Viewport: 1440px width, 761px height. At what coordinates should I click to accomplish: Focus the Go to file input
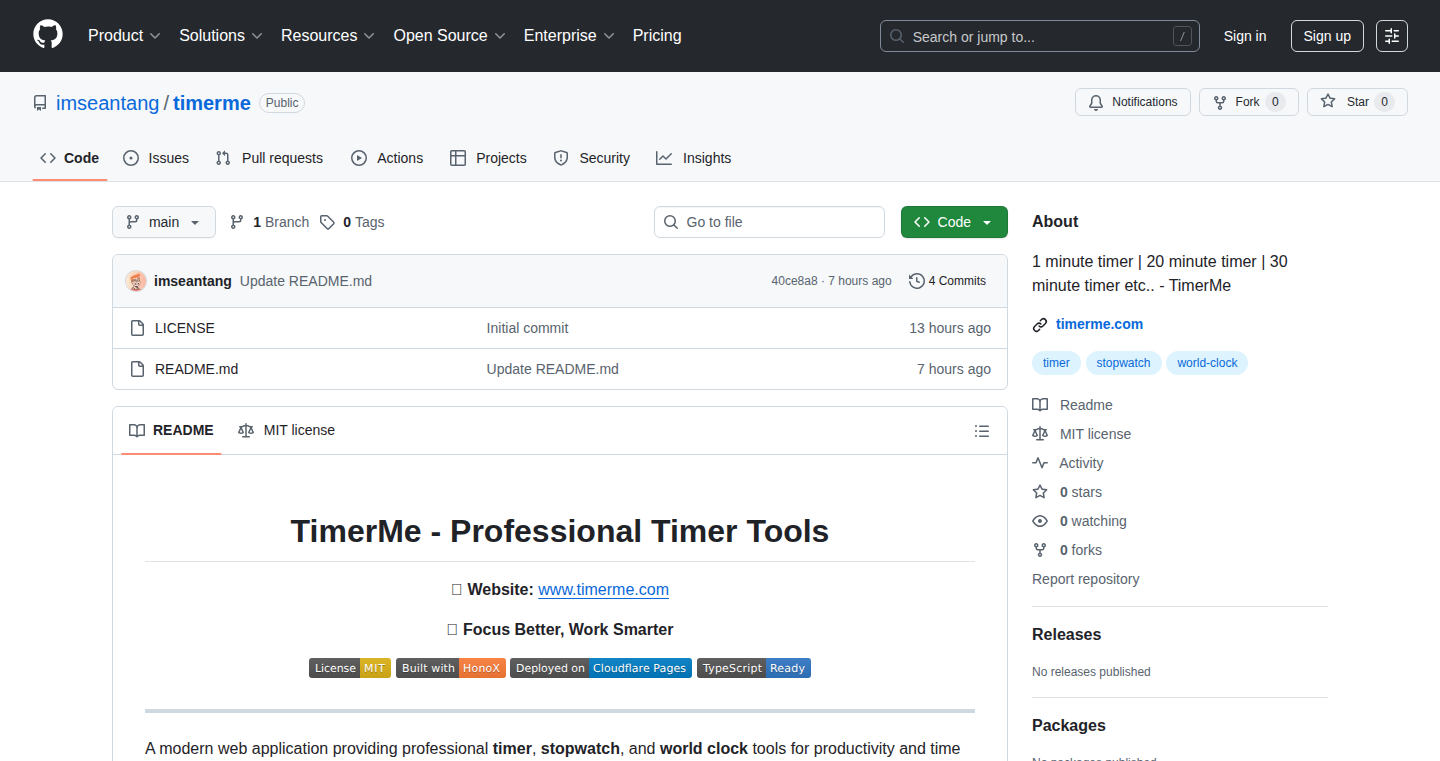[x=769, y=222]
